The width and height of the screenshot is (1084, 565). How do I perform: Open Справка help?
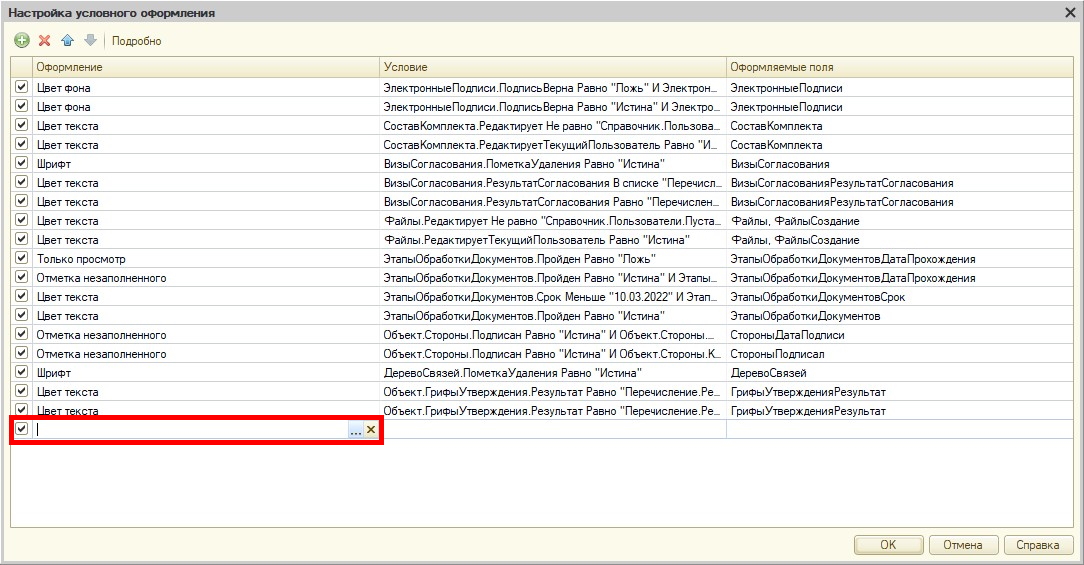[x=1038, y=545]
